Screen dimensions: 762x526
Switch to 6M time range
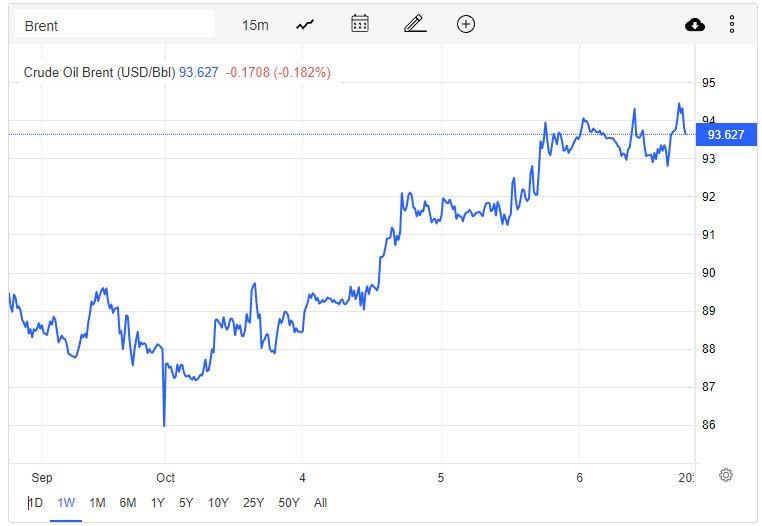128,503
